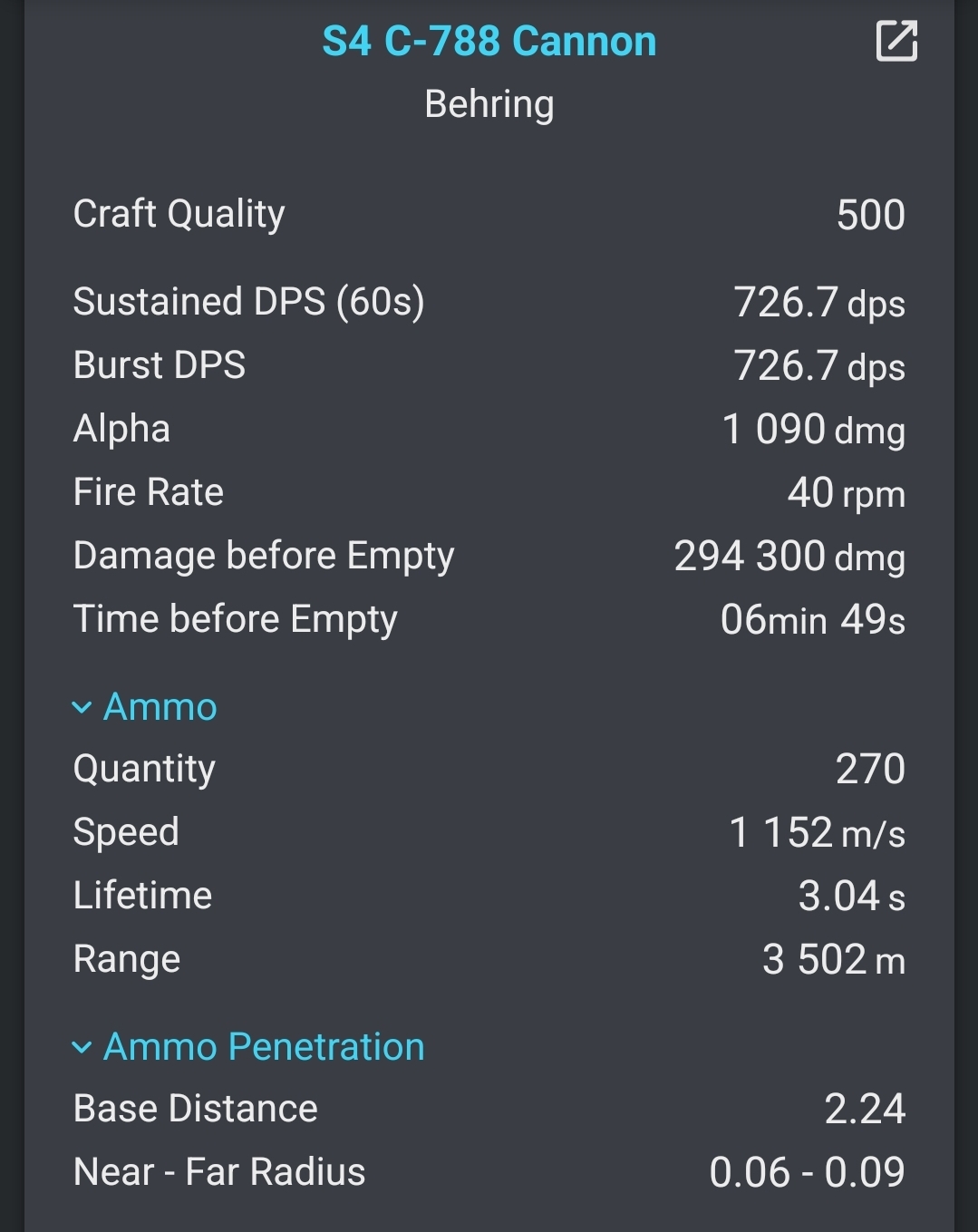This screenshot has height=1232, width=978.
Task: Open the S4 C-788 Cannon title link
Action: [489, 42]
